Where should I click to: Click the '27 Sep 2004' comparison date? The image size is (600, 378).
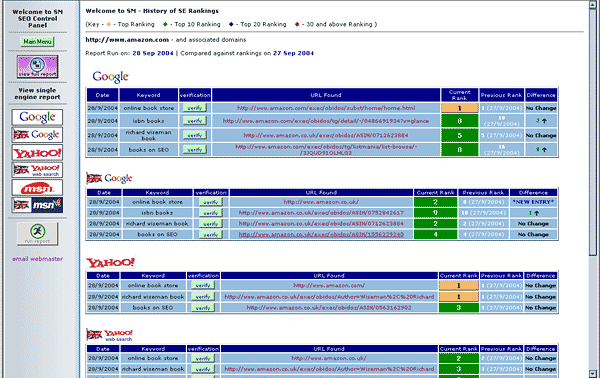point(293,53)
